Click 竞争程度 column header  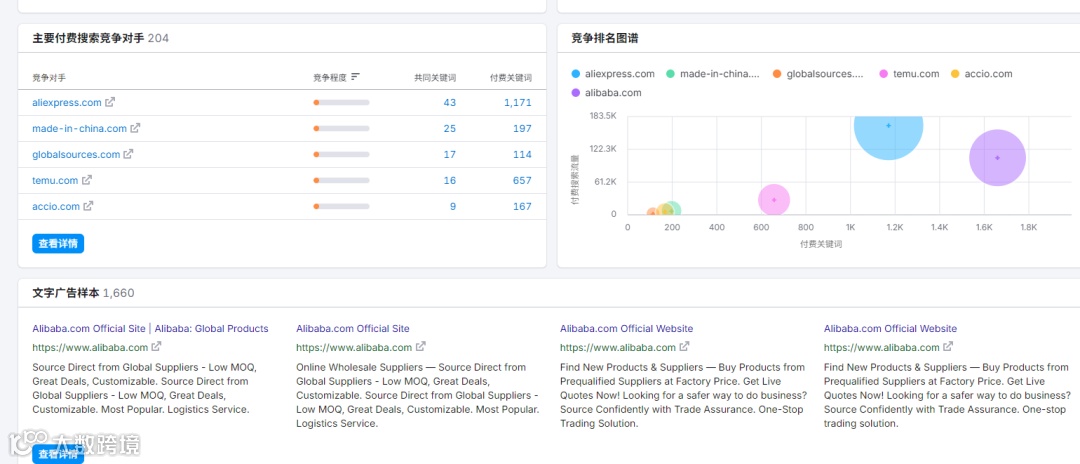pos(330,77)
